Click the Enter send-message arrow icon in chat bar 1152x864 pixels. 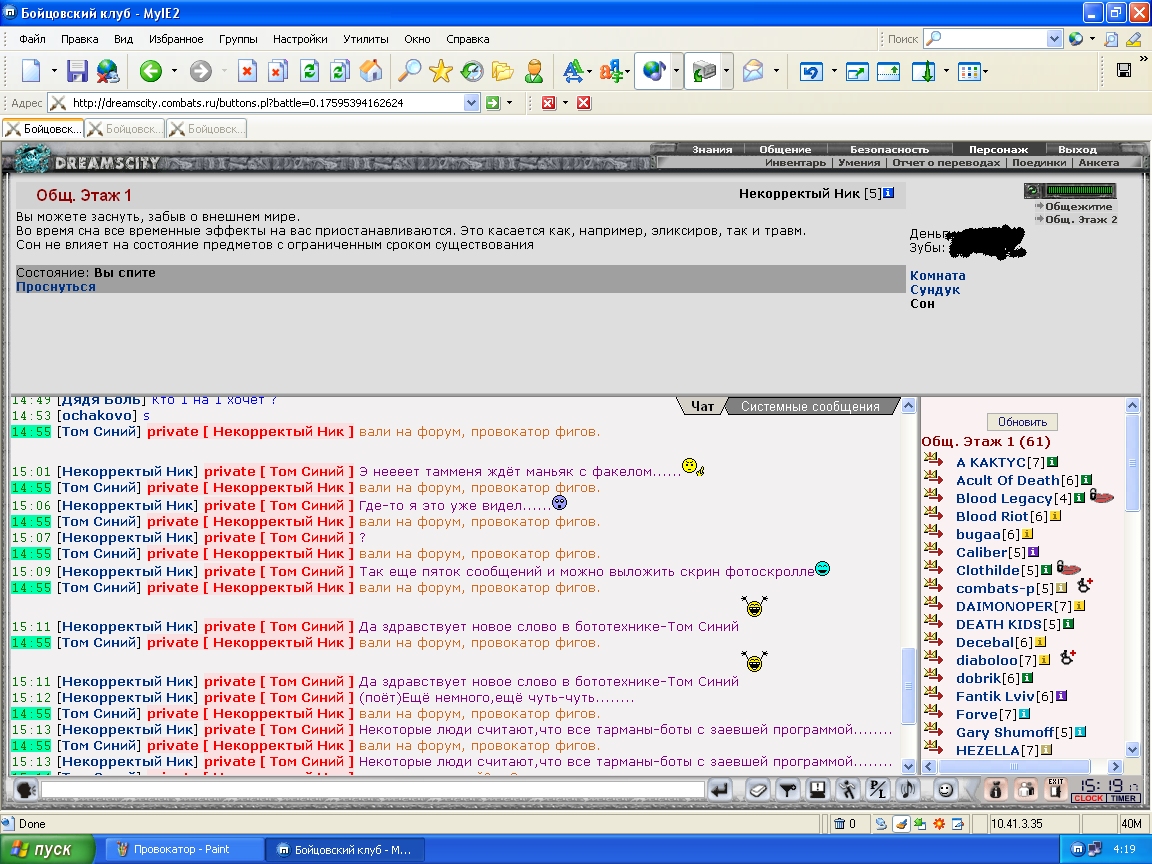point(720,790)
